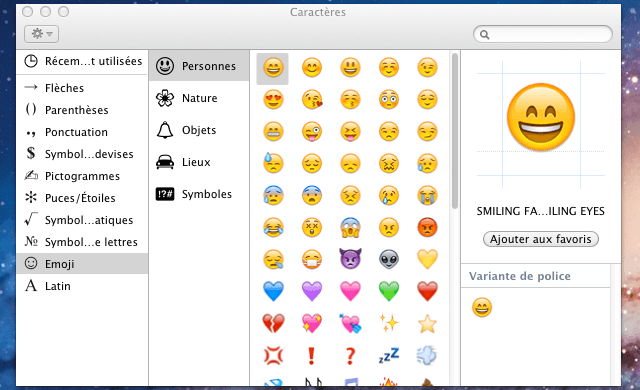Click the large emoji preview image
This screenshot has height=390, width=640.
pos(541,117)
